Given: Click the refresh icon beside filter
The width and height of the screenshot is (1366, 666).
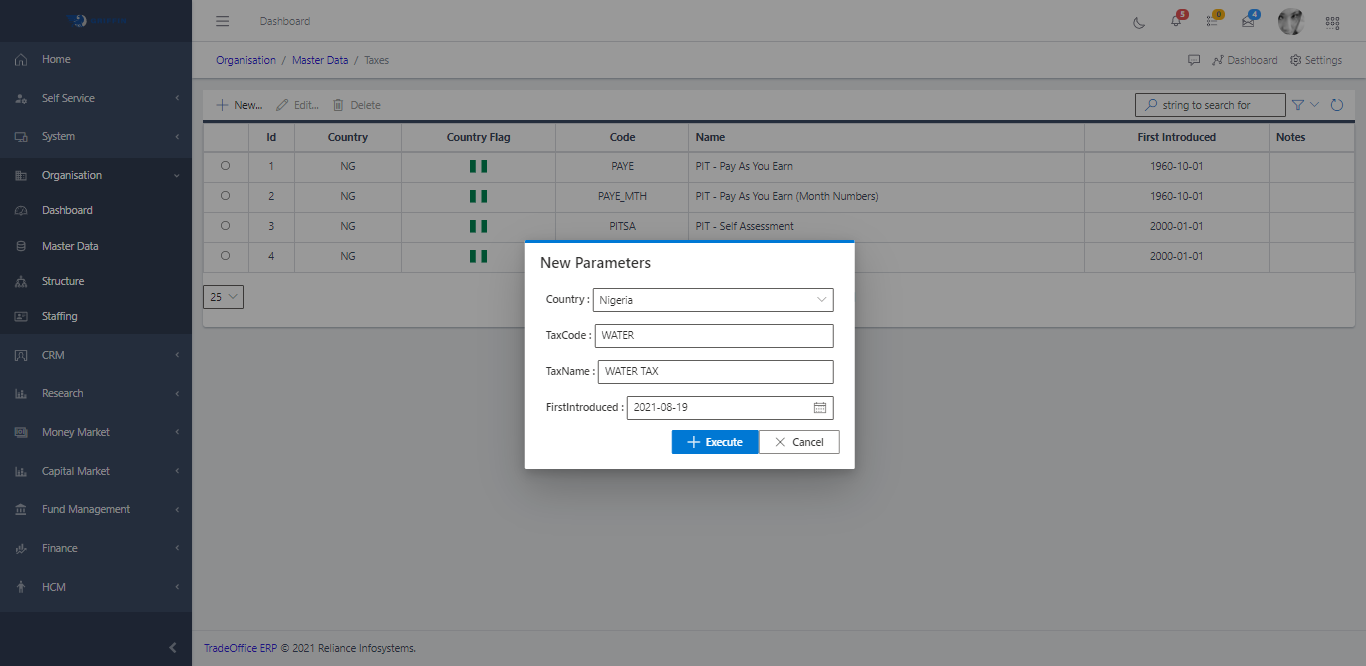Looking at the screenshot, I should pos(1337,105).
